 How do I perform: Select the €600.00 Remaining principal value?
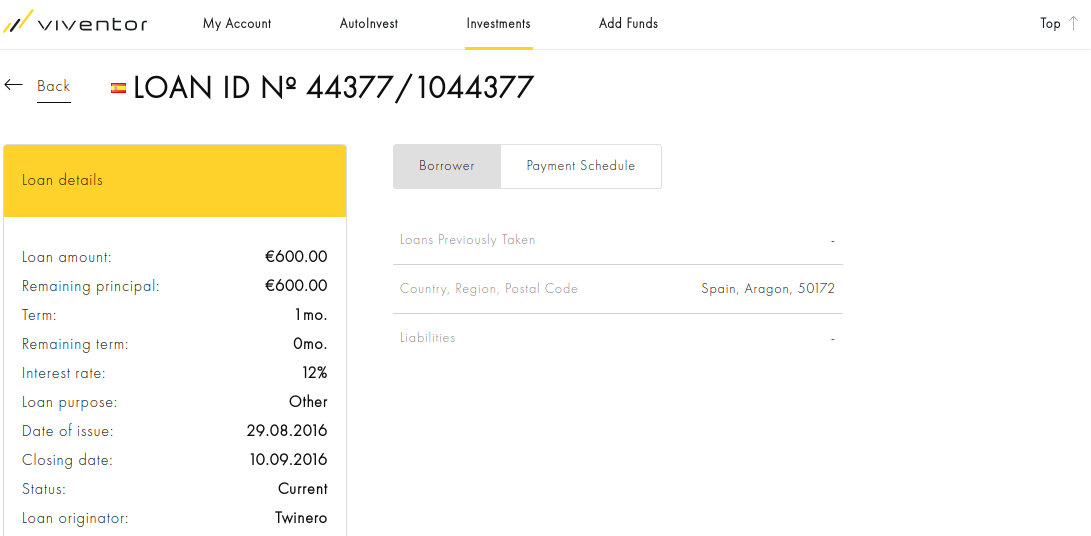pyautogui.click(x=296, y=286)
